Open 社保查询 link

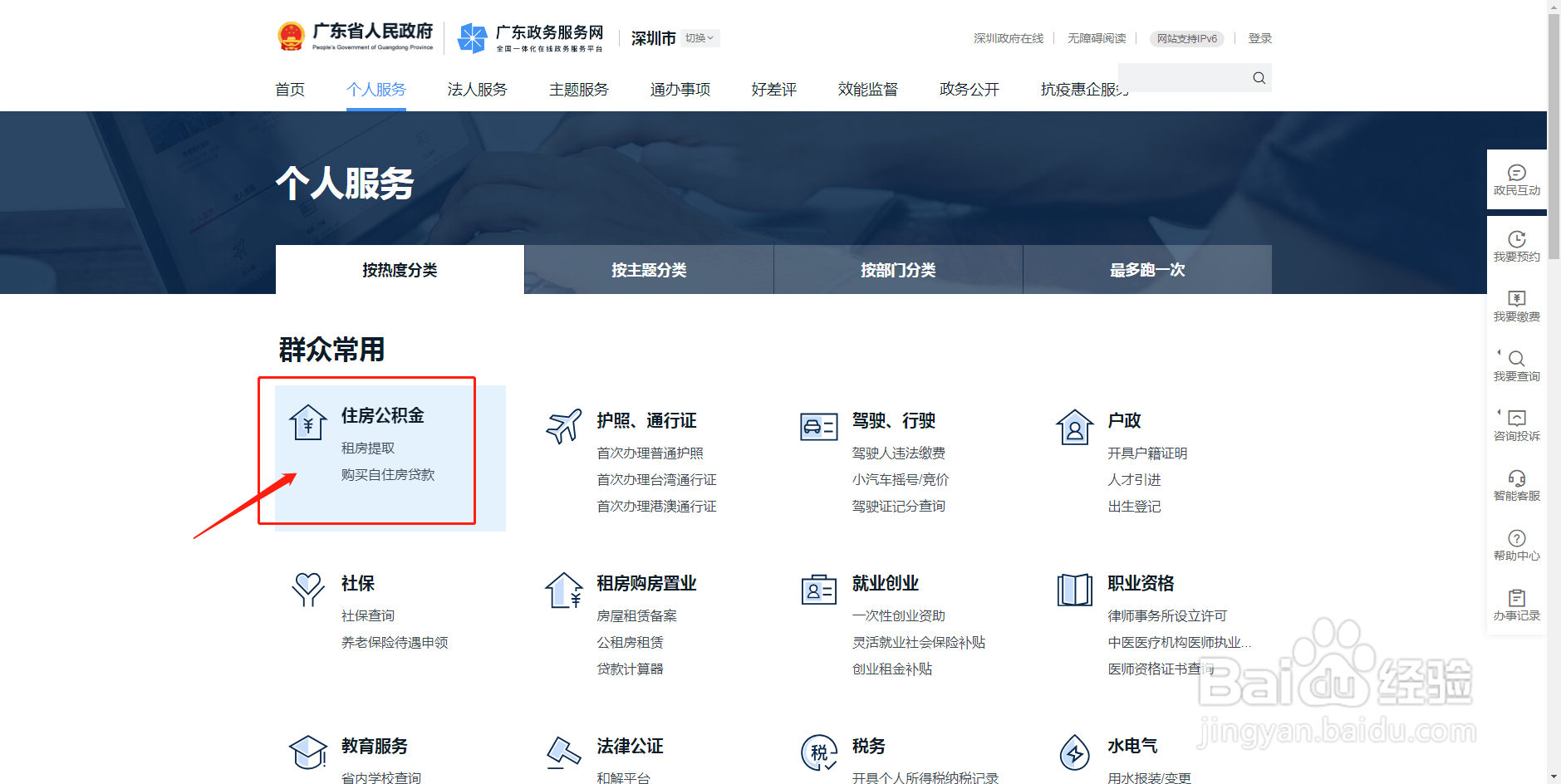[368, 616]
